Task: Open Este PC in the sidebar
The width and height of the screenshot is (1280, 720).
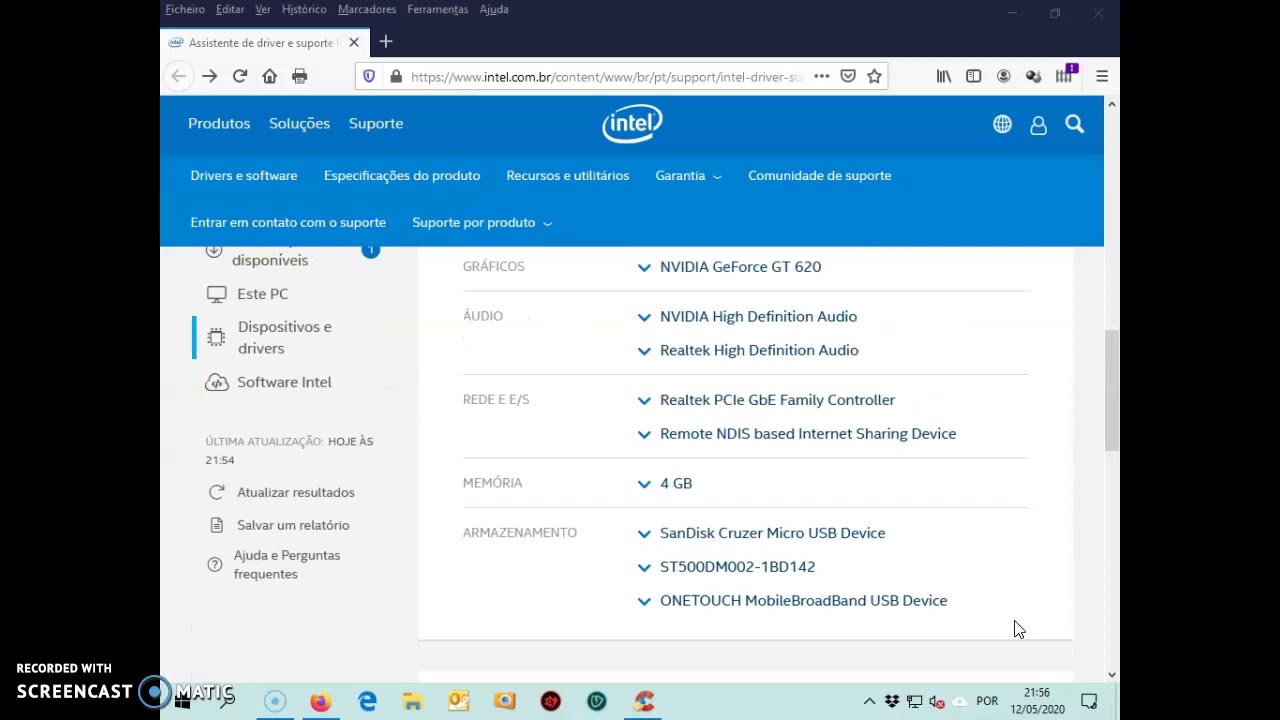Action: point(262,293)
